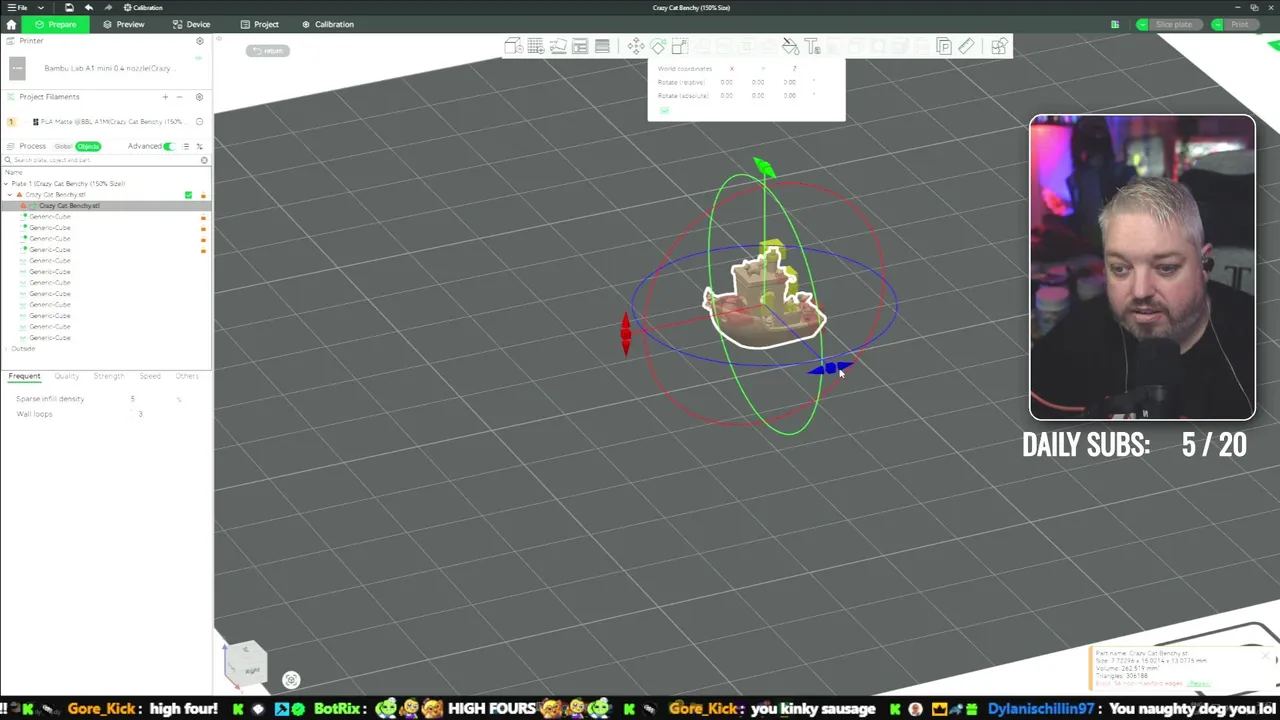Open the Frequent settings tab

click(24, 376)
